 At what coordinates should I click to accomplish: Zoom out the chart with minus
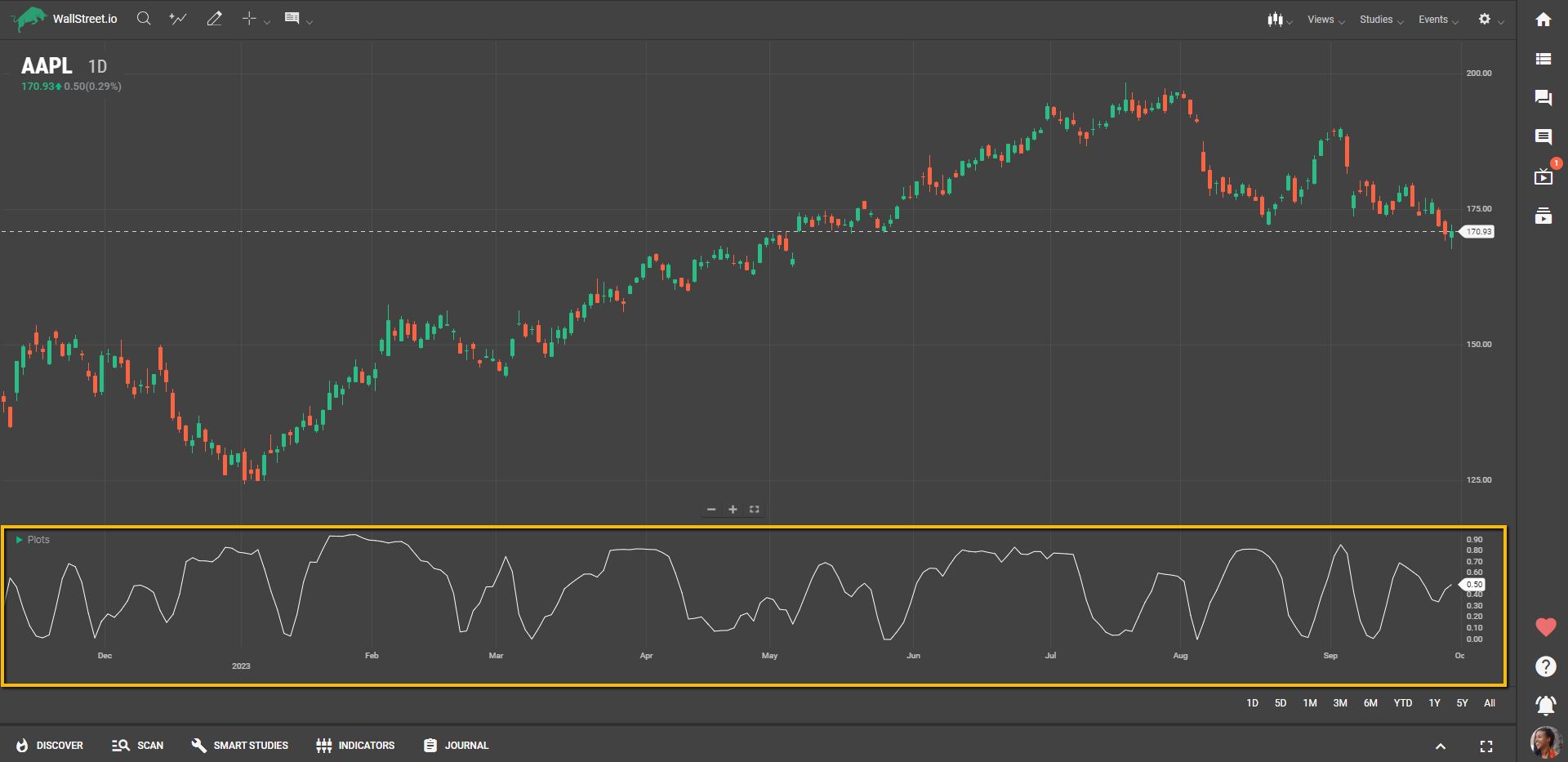pos(711,510)
